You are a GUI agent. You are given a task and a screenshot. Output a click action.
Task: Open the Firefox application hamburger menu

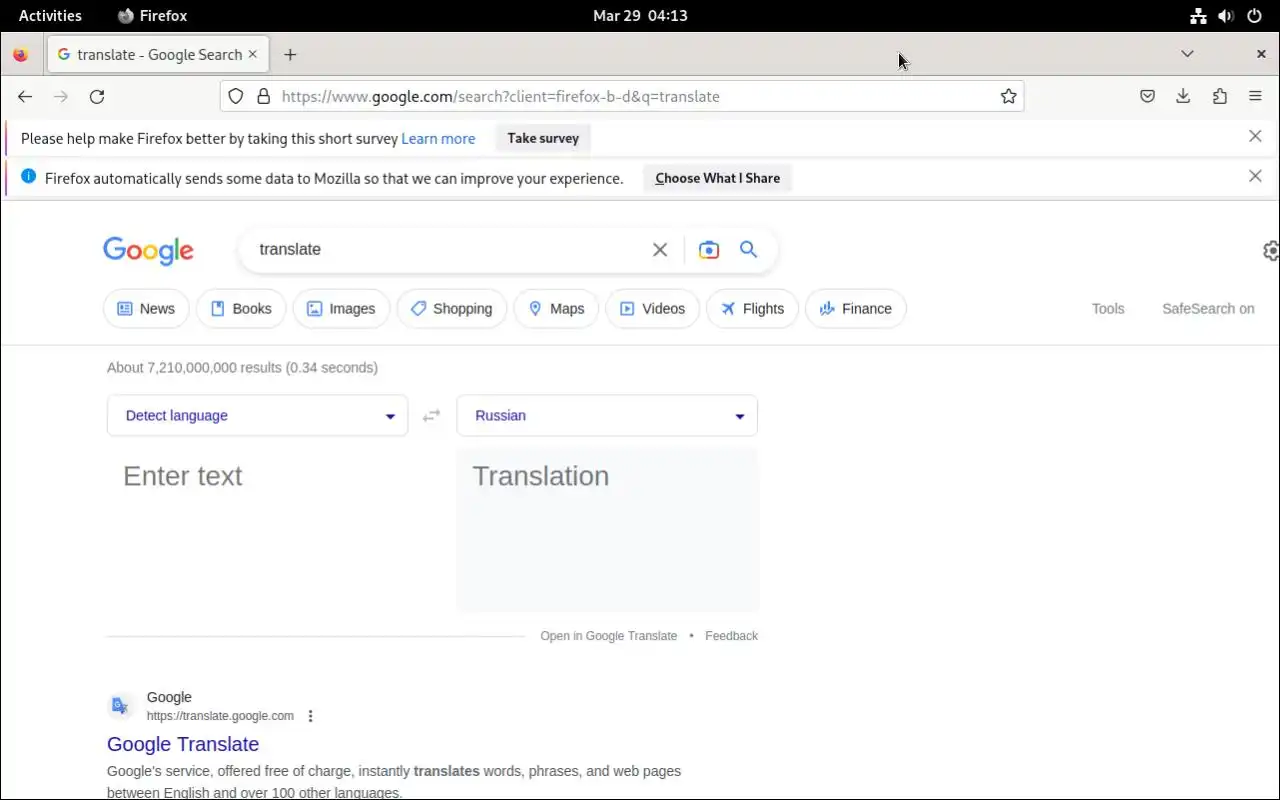(x=1255, y=96)
